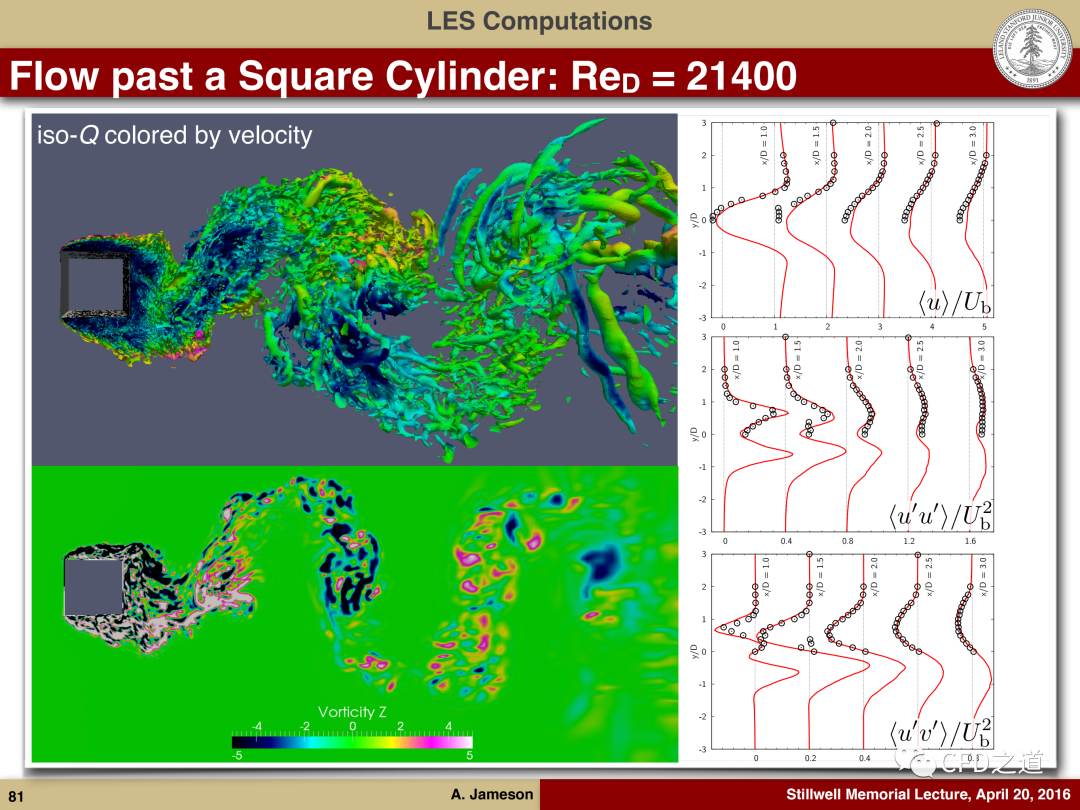
Task: Click the iso-Q wake visualization image
Action: pos(355,289)
